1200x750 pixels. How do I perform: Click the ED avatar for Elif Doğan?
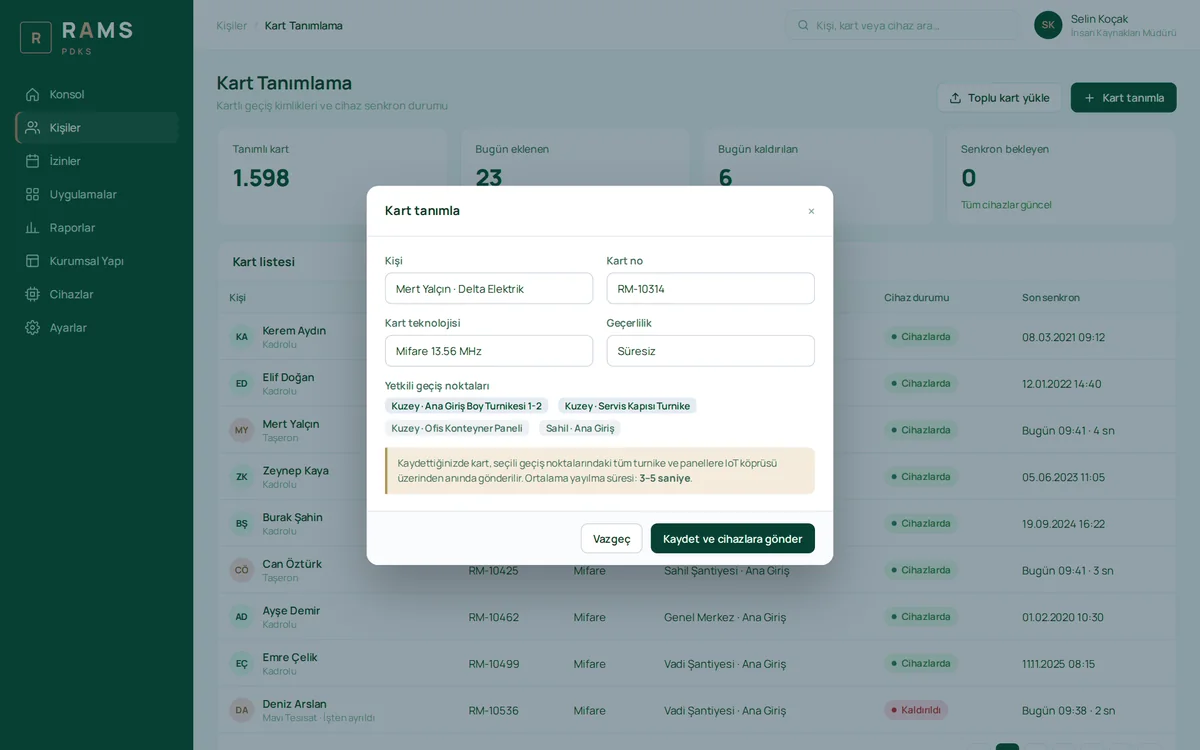tap(242, 383)
